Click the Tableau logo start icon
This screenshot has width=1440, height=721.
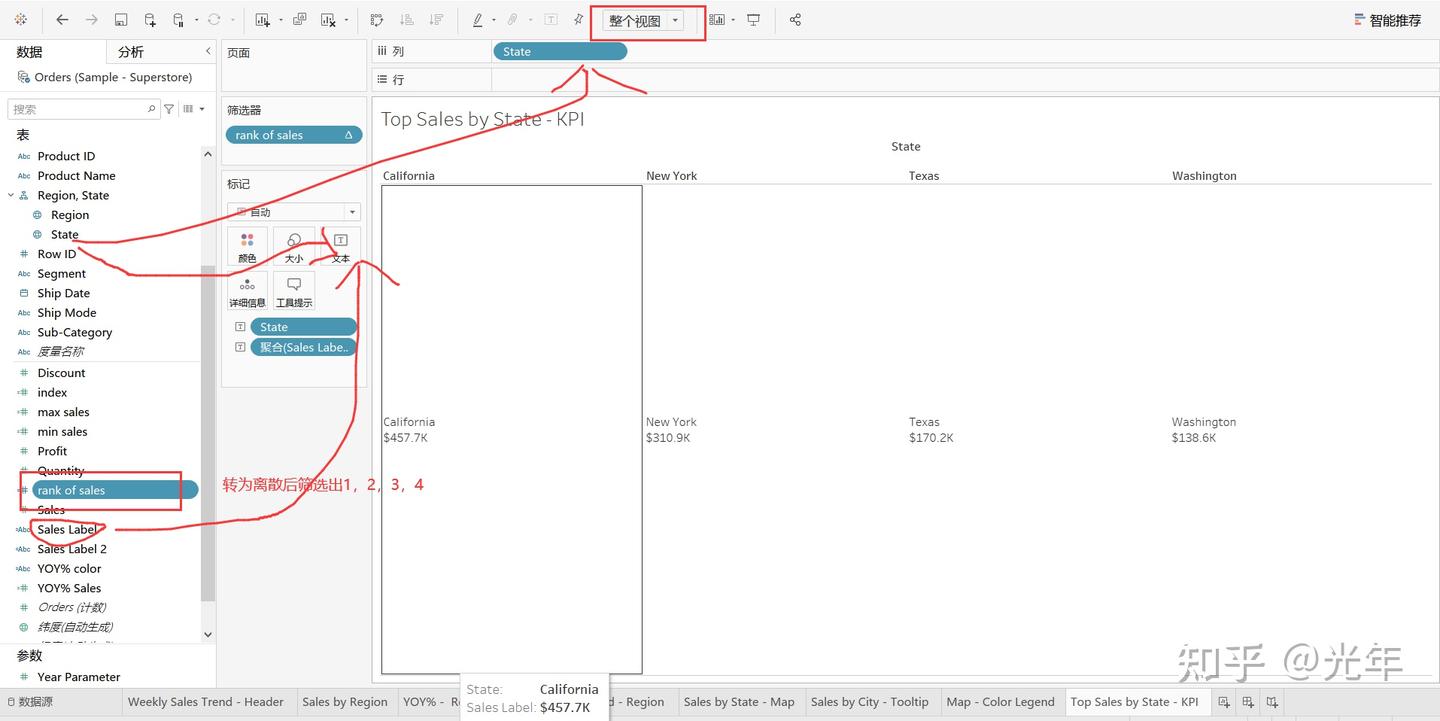[21, 20]
